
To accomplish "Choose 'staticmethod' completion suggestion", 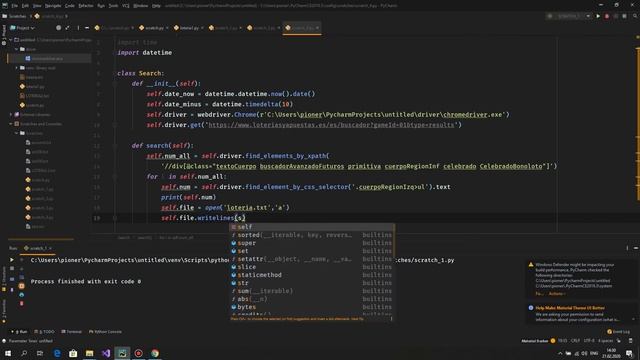I will (312, 275).
